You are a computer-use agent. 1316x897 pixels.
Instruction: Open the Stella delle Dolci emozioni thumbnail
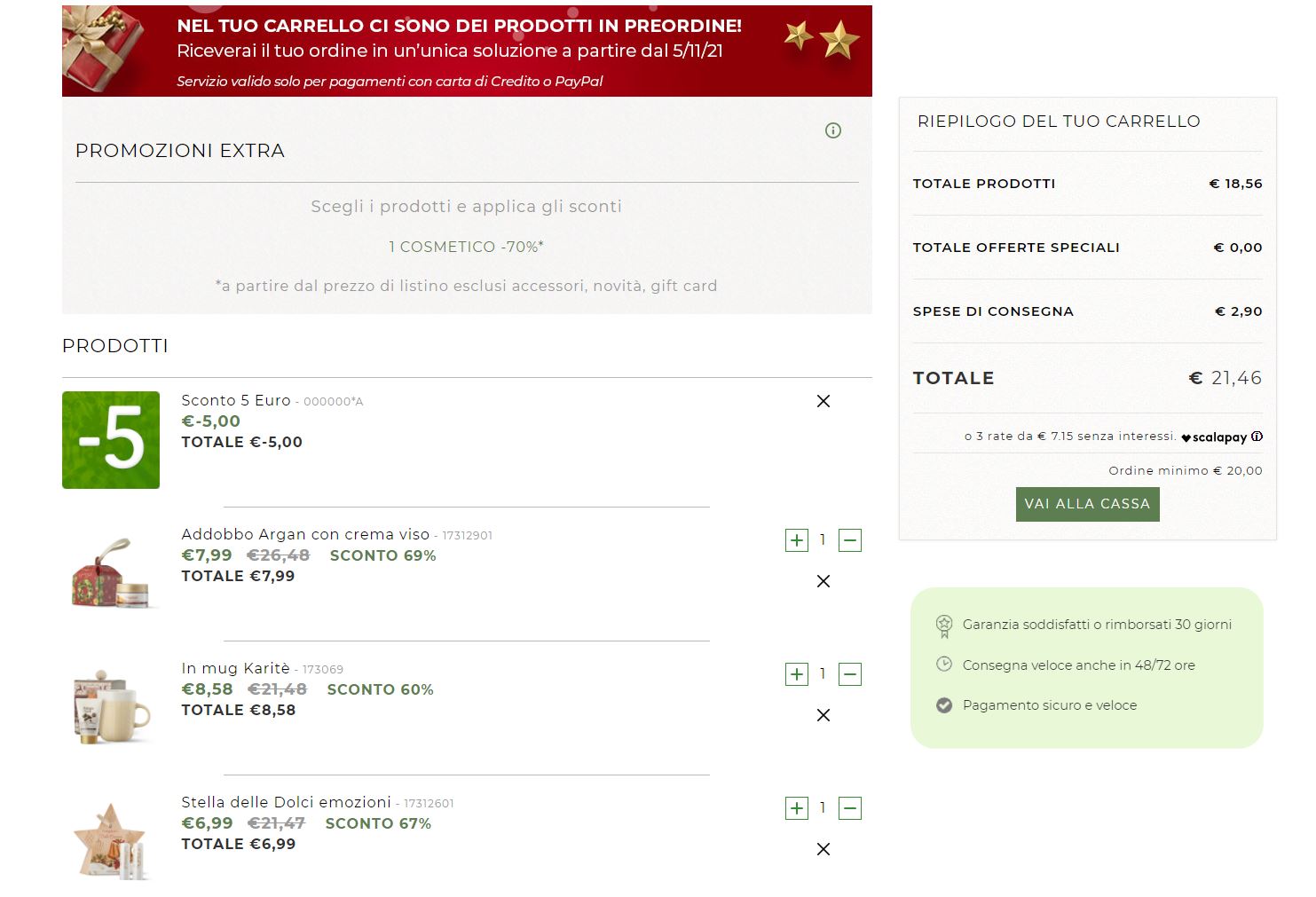tap(111, 841)
